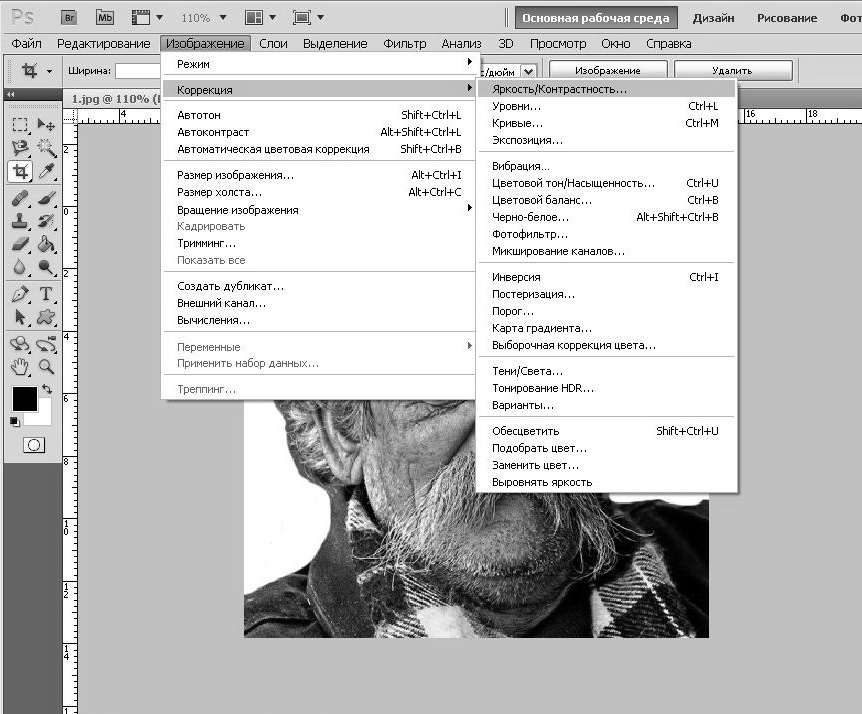Select the Brush tool
Viewport: 862px width, 714px height.
tap(46, 197)
